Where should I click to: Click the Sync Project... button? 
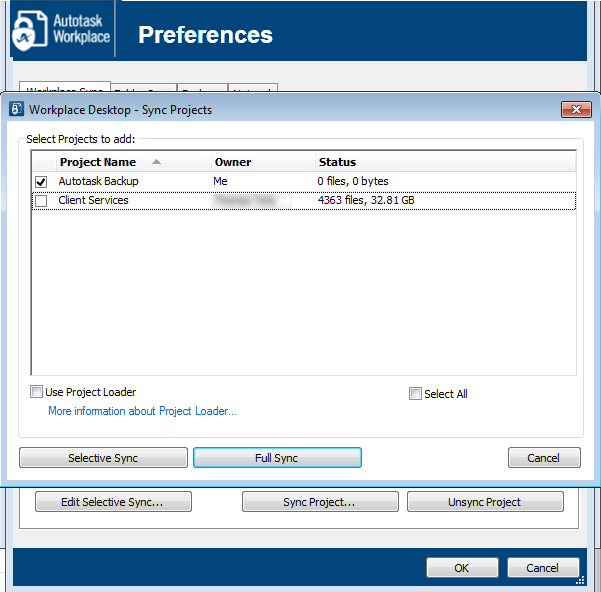(320, 502)
